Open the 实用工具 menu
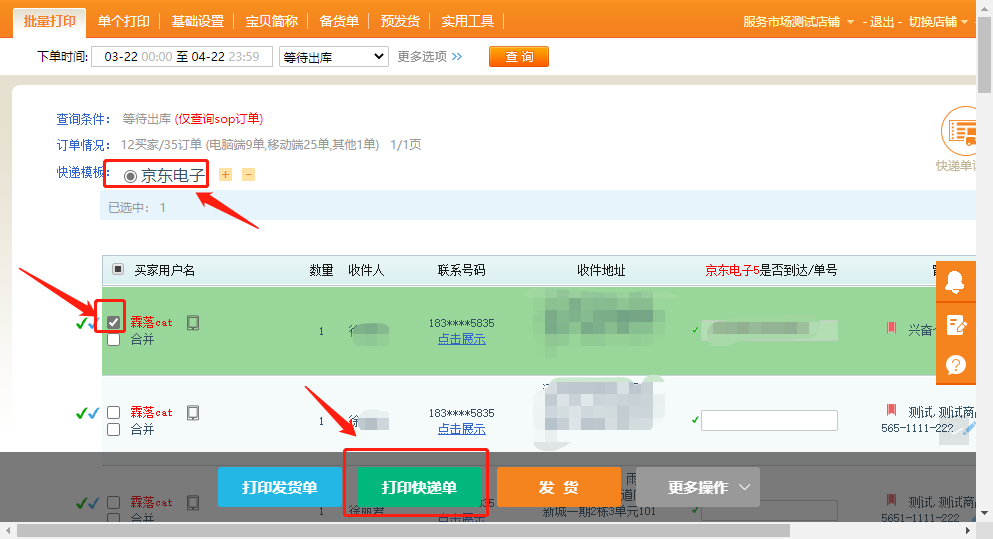Viewport: 993px width, 539px height. coord(467,22)
